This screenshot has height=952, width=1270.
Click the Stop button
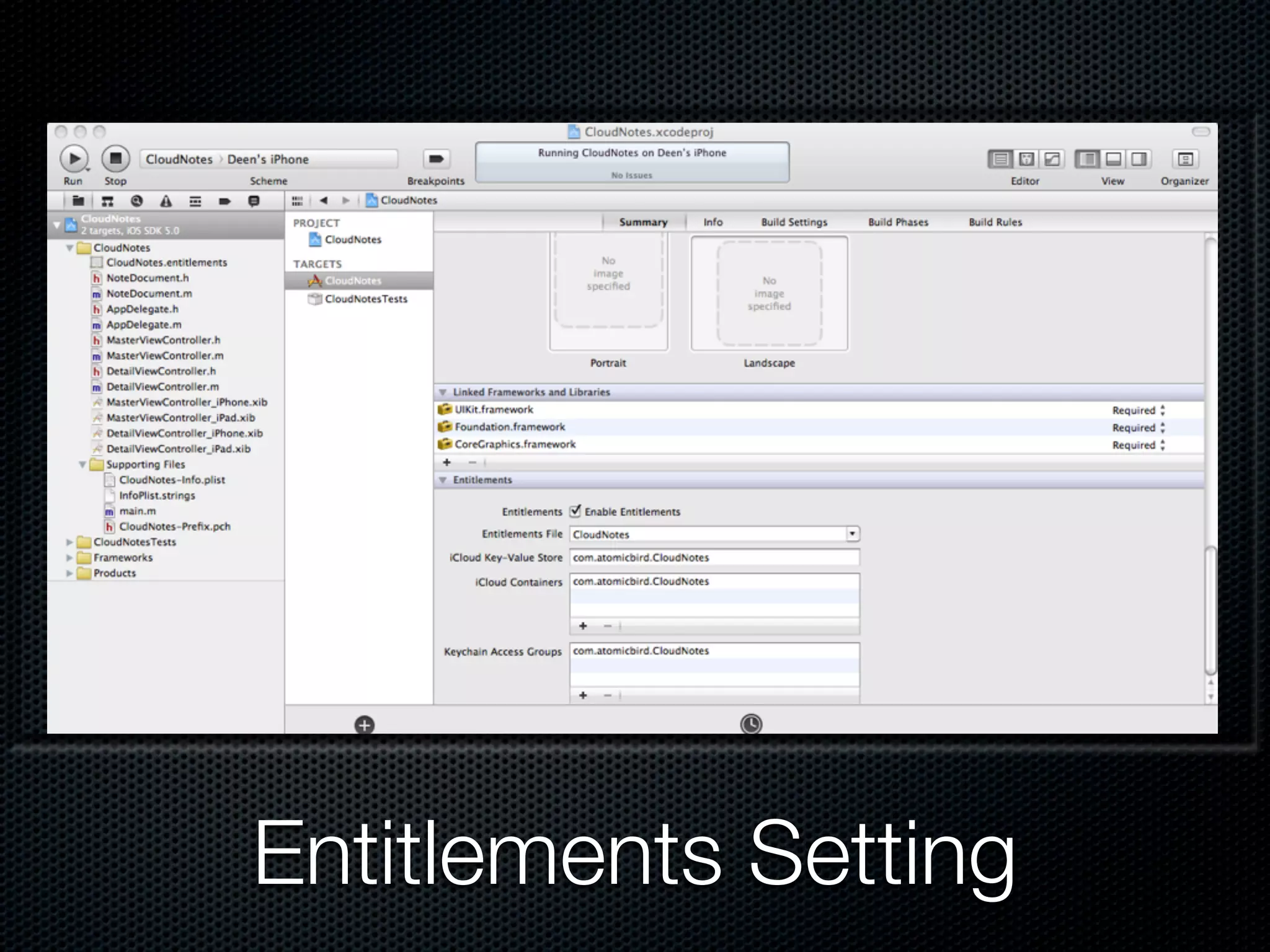tap(115, 159)
